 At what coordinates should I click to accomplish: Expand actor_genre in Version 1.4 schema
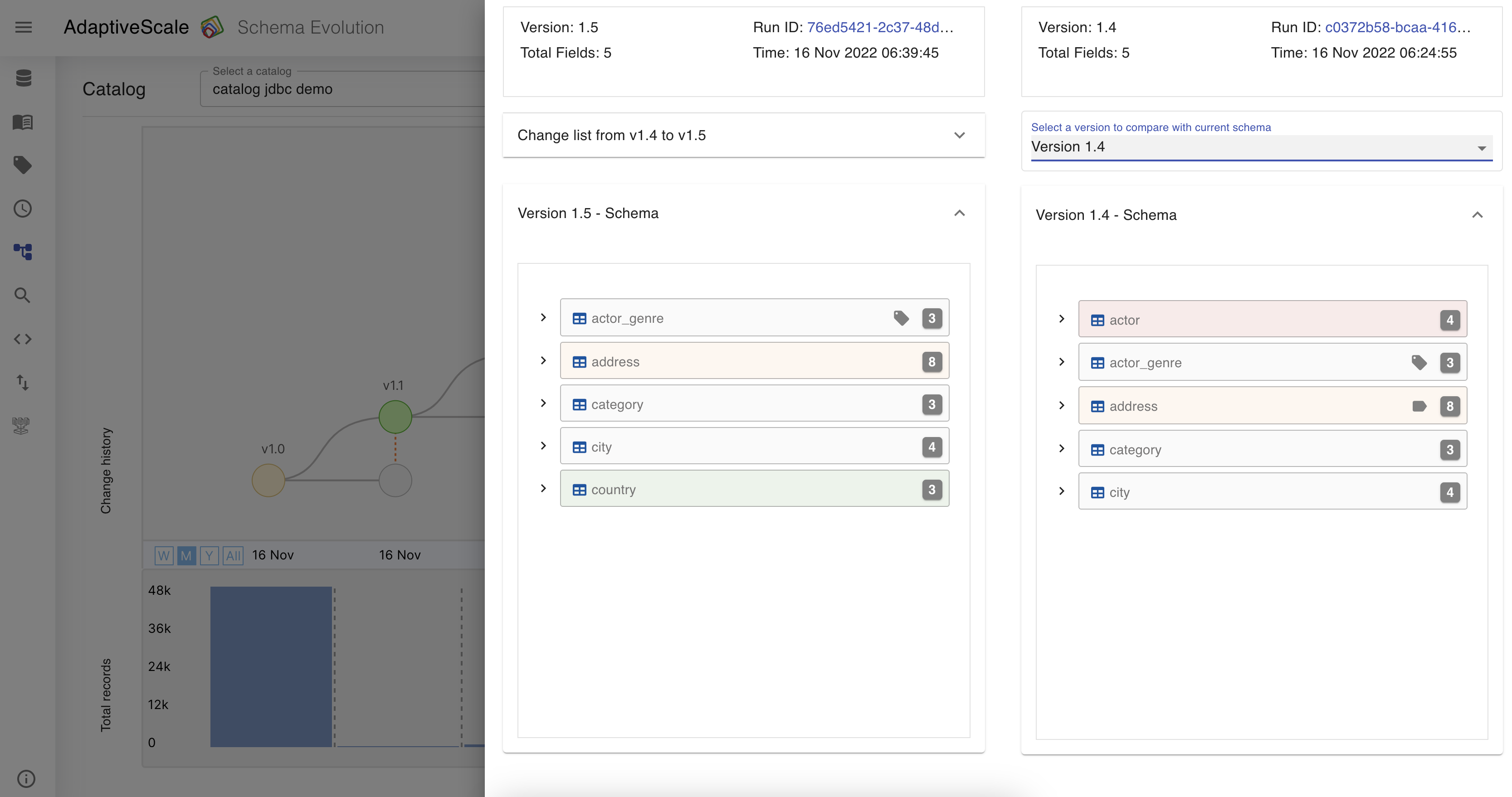1061,361
